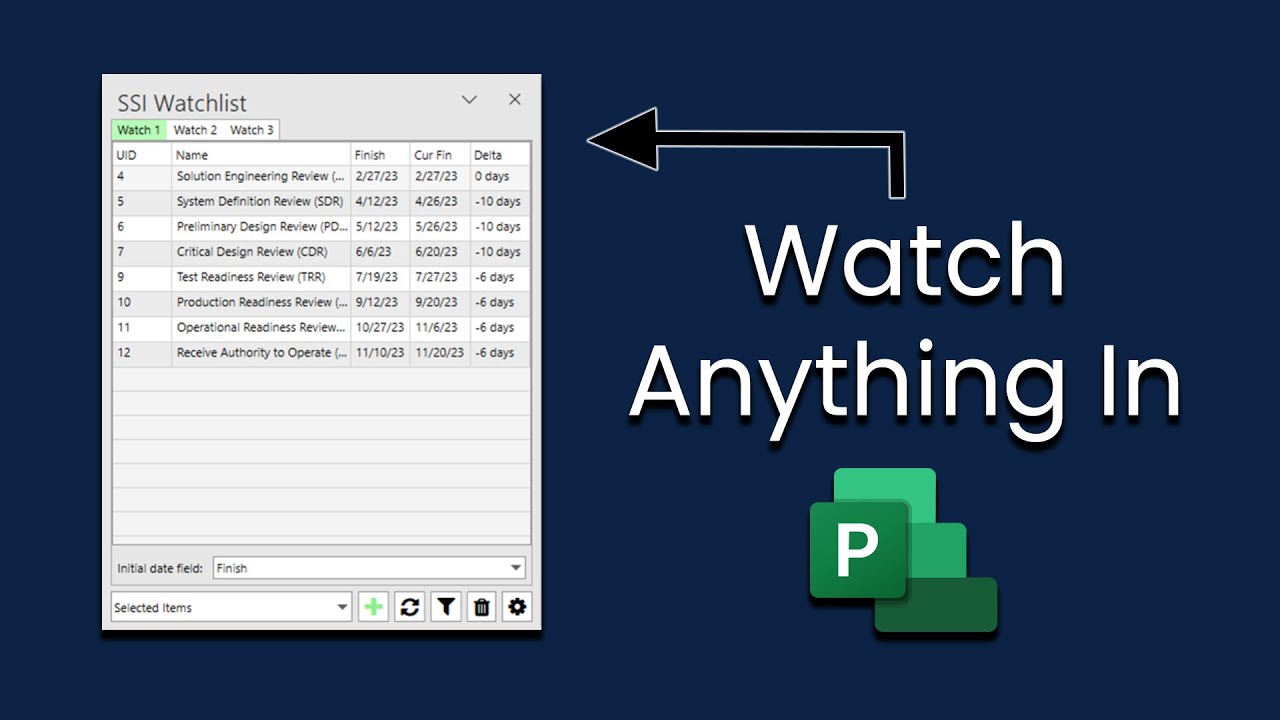Sort by the Name column header

(x=261, y=155)
